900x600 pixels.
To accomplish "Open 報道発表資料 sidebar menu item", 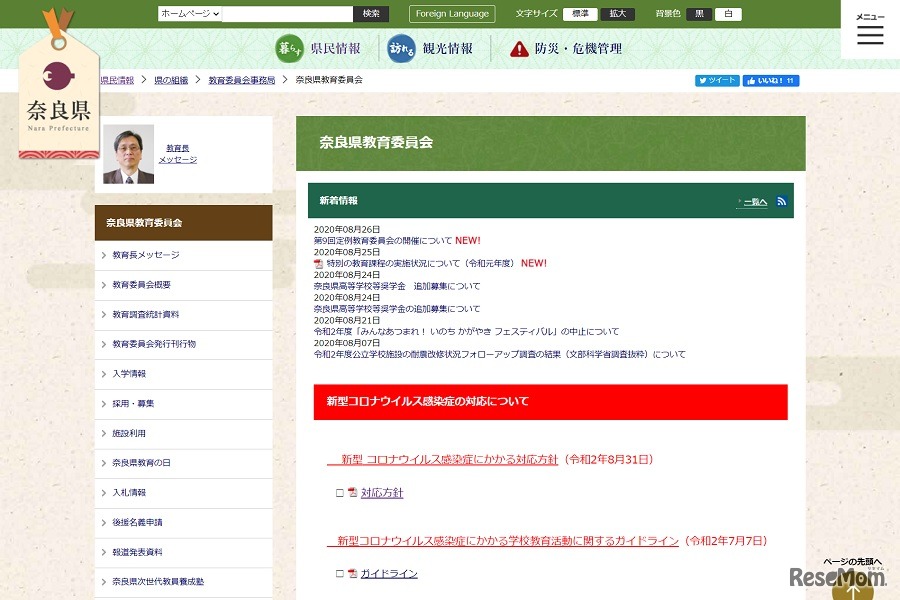I will tap(183, 552).
